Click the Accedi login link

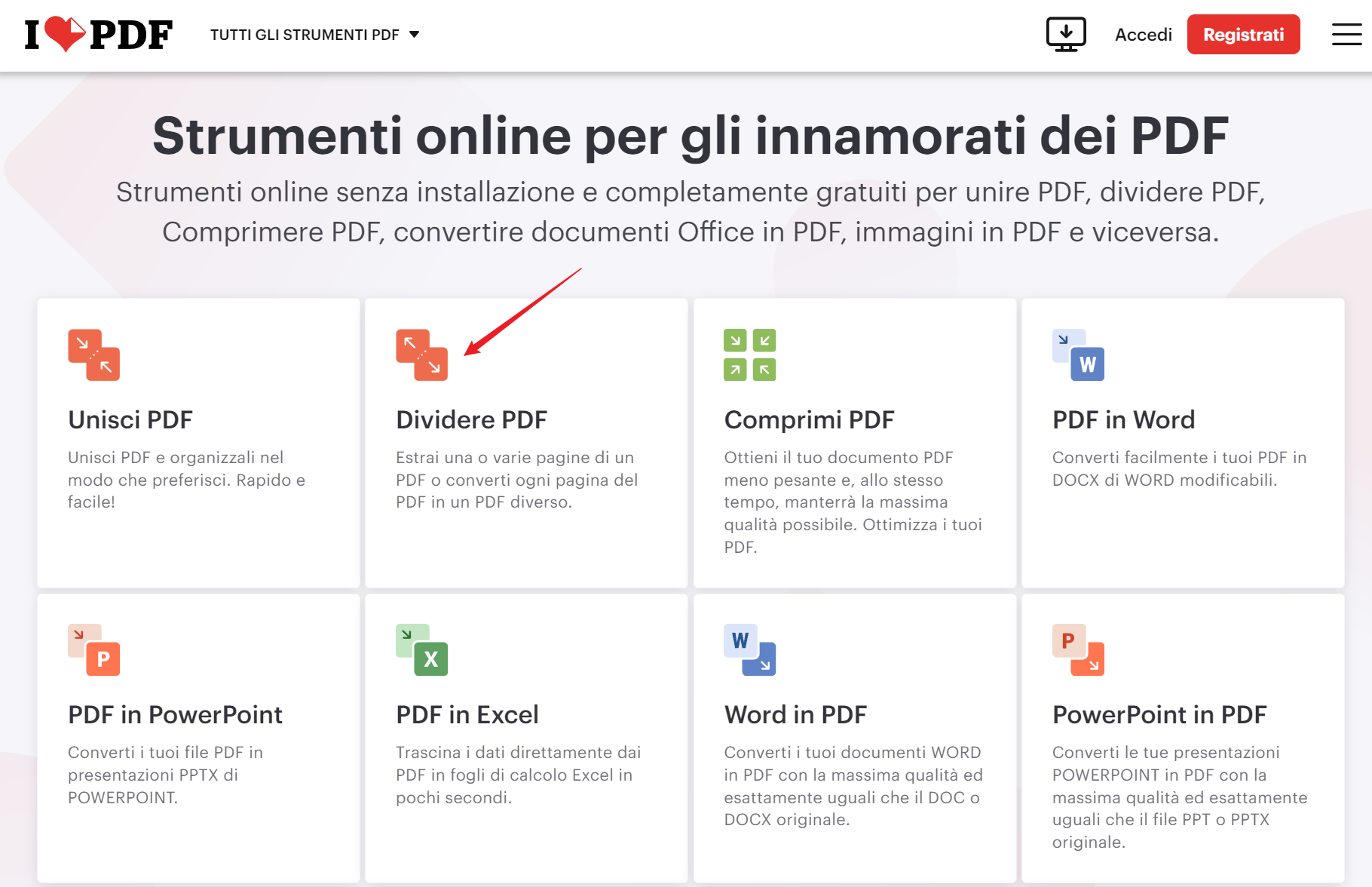(x=1143, y=34)
